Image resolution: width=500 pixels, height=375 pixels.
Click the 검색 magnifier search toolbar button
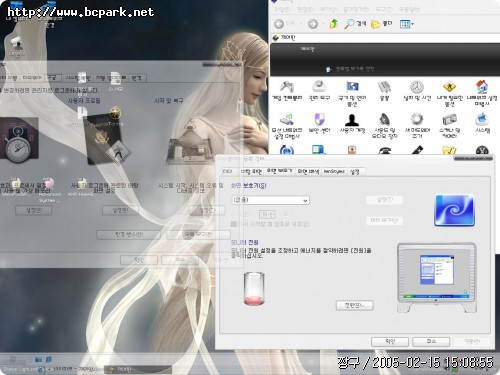[355, 24]
